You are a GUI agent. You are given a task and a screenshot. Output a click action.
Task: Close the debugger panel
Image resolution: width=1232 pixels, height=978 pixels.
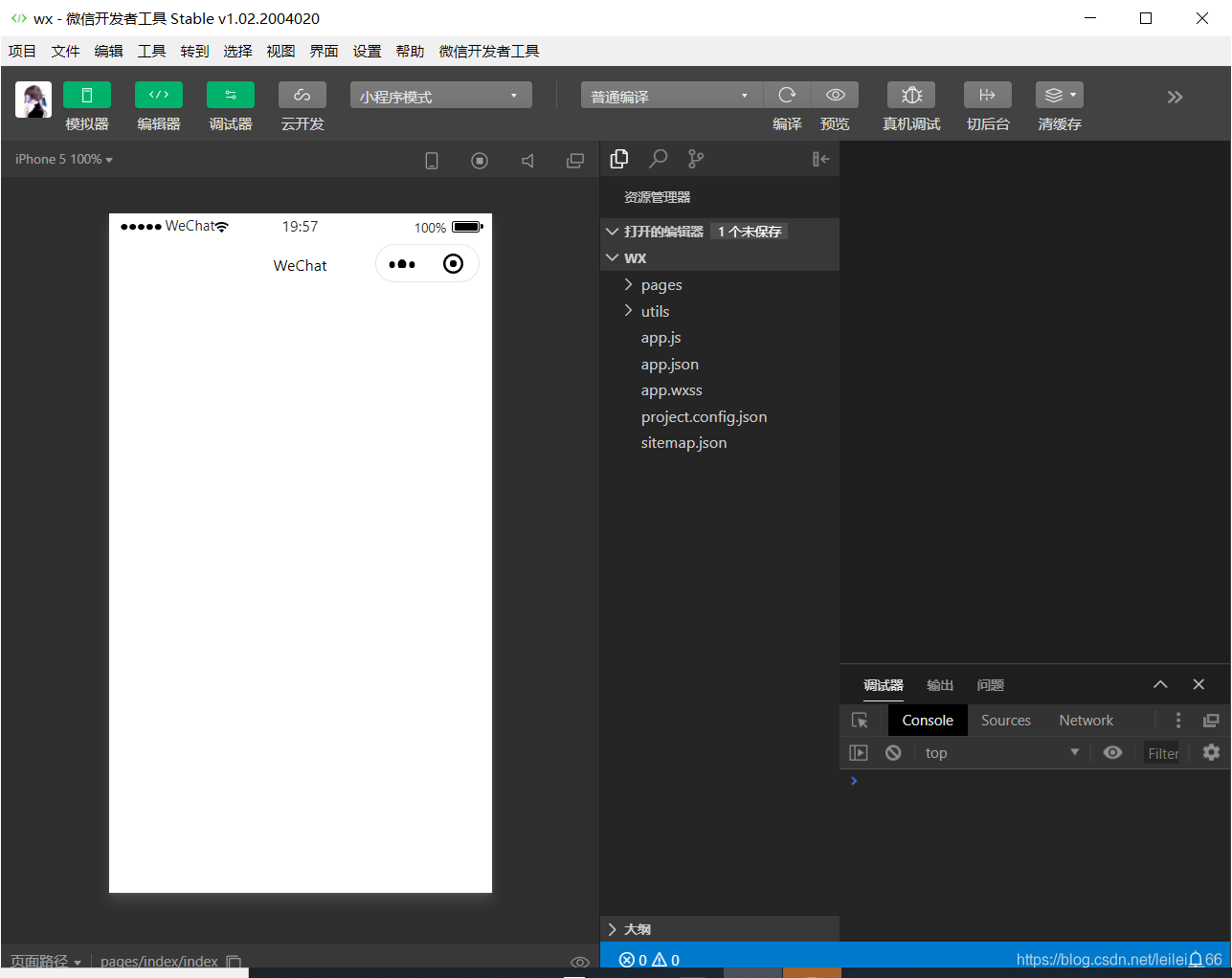[1198, 684]
